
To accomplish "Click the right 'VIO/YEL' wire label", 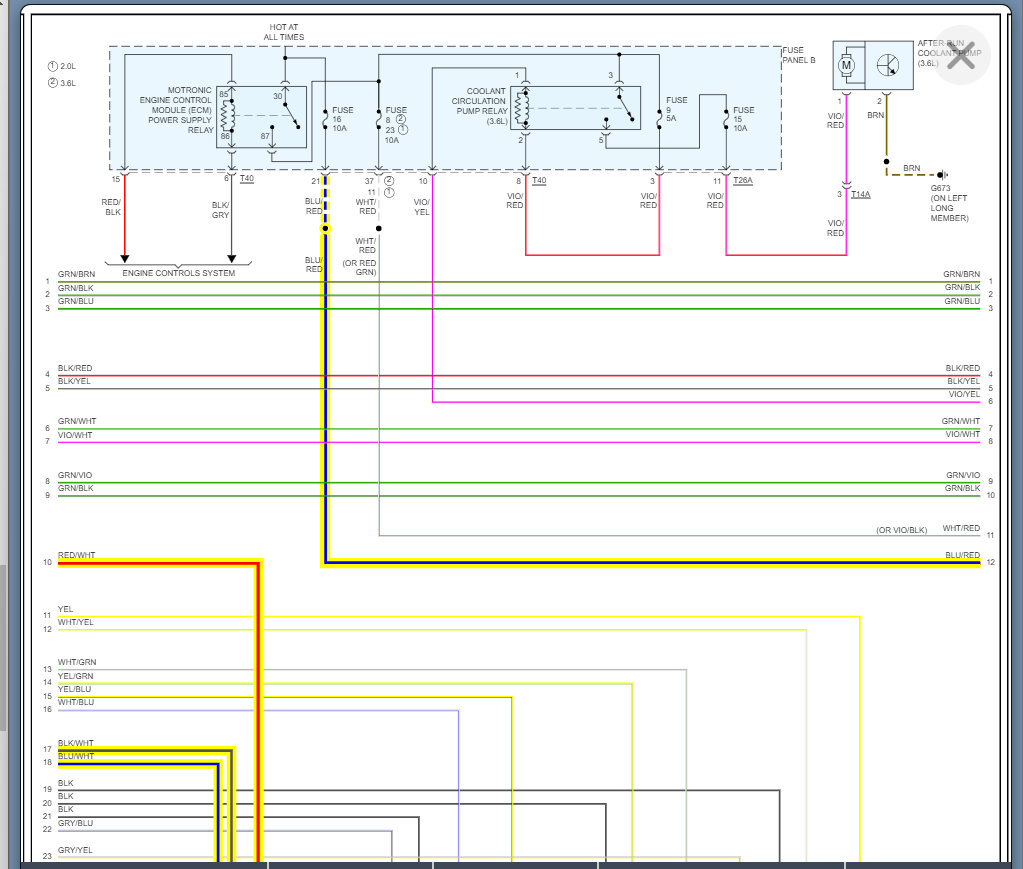I will pyautogui.click(x=964, y=394).
